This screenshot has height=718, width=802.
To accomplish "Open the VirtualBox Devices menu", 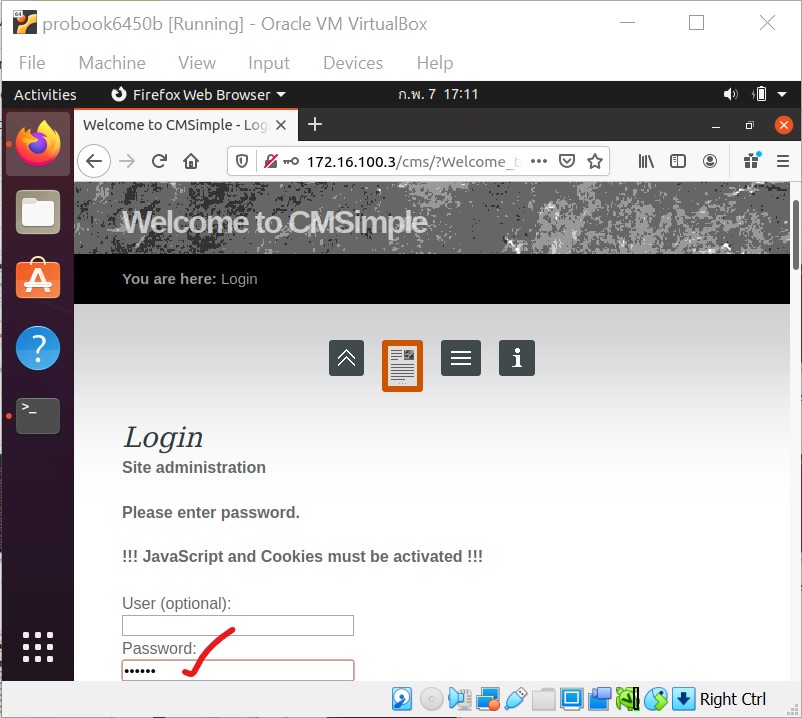I will (353, 63).
